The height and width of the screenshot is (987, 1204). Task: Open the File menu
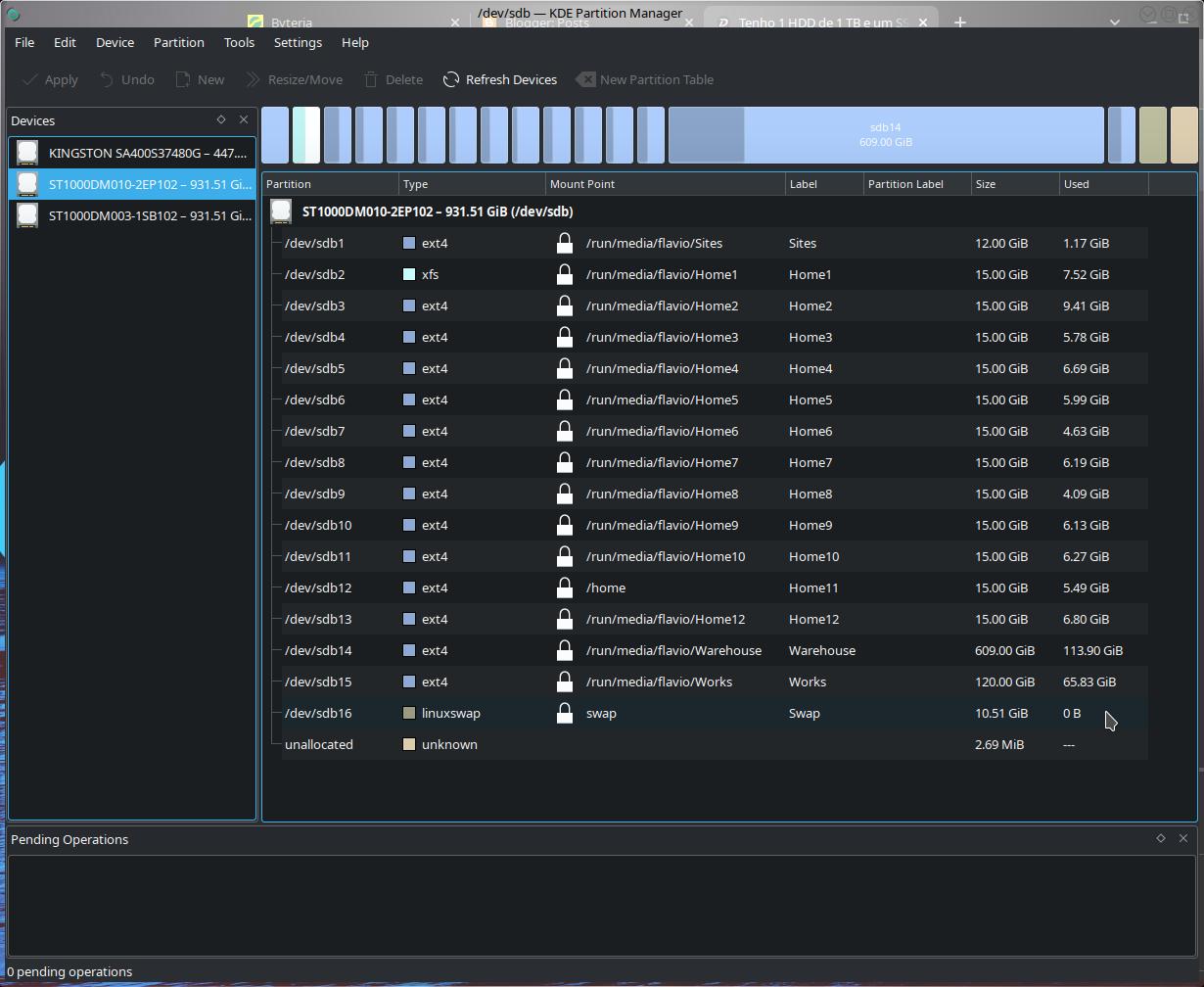pyautogui.click(x=24, y=42)
